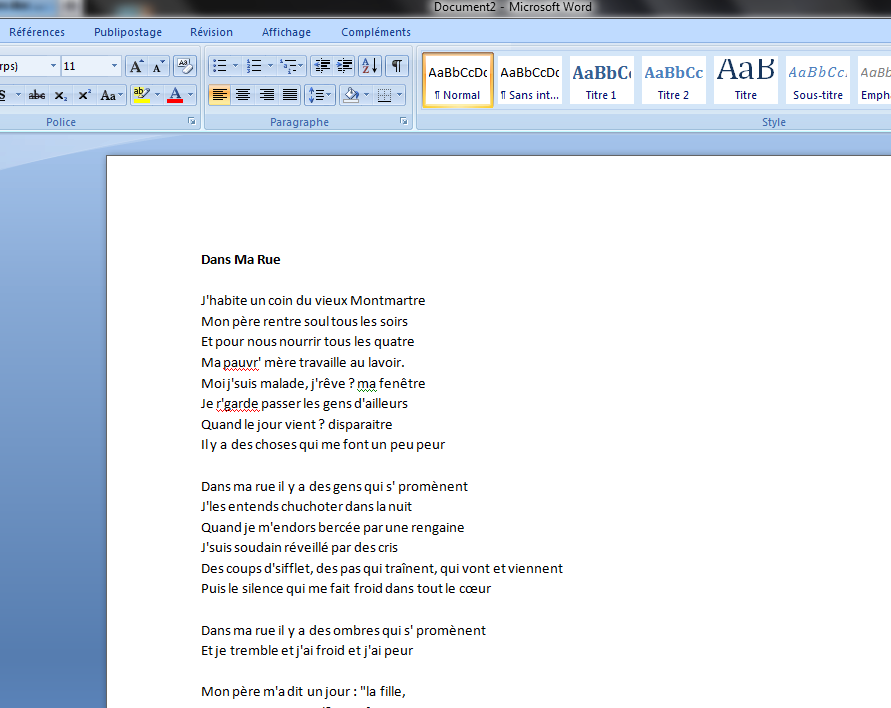
Task: Apply the Titre 1 style
Action: click(x=601, y=80)
